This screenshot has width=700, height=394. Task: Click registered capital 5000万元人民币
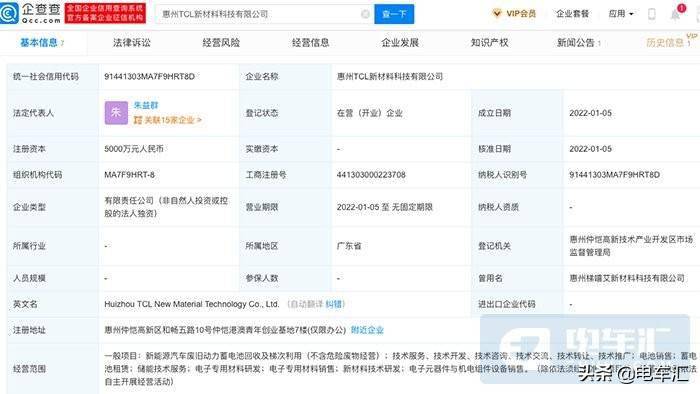pos(134,149)
